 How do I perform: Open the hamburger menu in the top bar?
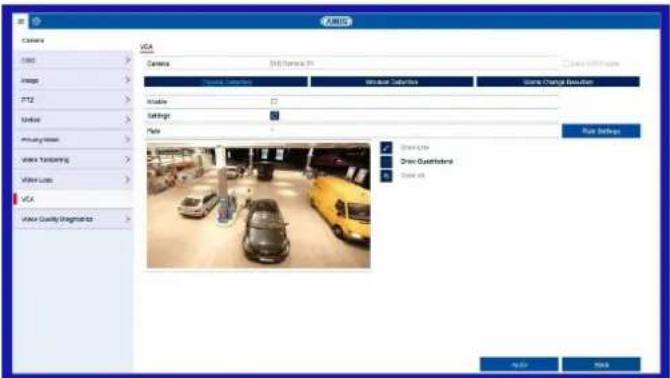pyautogui.click(x=21, y=21)
